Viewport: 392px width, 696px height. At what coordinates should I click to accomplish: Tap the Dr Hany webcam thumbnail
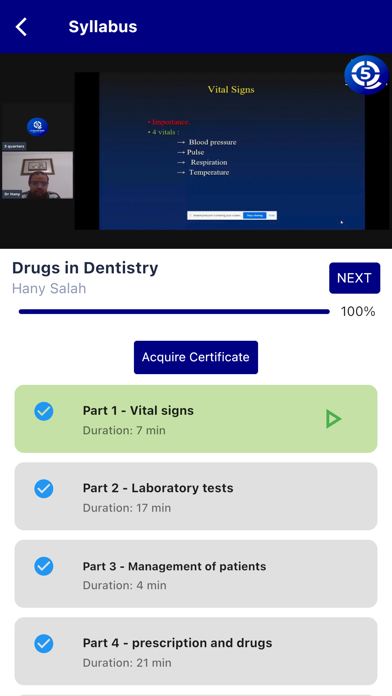tap(38, 175)
